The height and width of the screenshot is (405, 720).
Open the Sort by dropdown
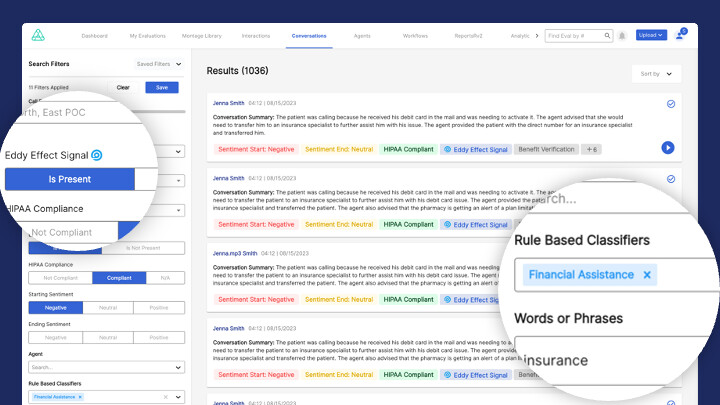point(656,74)
